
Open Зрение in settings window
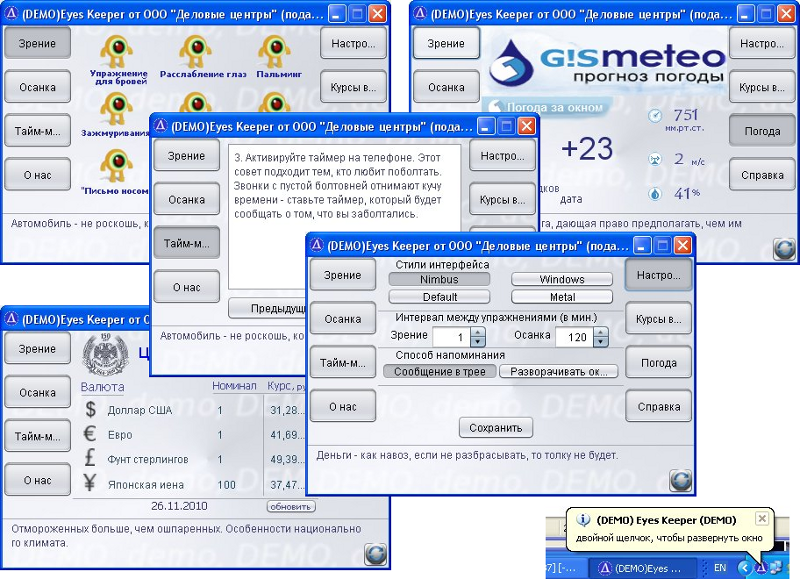coord(343,275)
